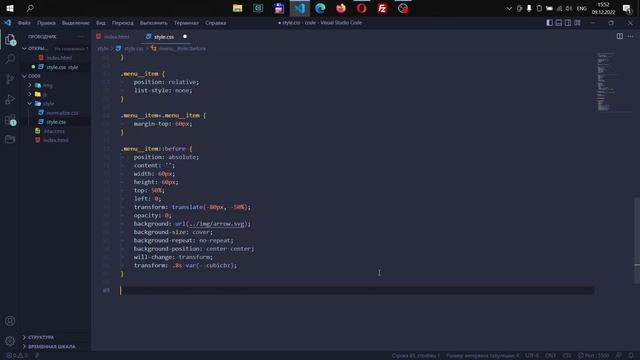This screenshot has width=640, height=360.
Task: Toggle the primary side bar layout button
Action: click(549, 23)
